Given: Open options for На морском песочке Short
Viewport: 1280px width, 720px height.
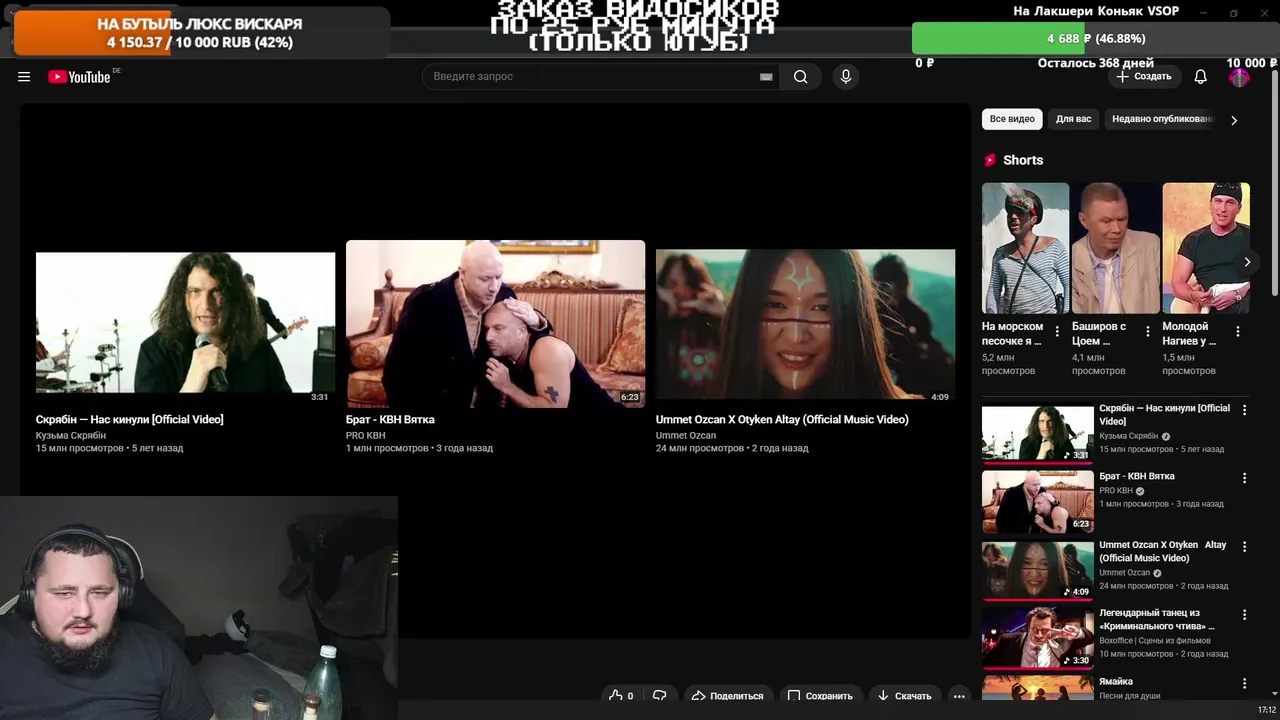Looking at the screenshot, I should coord(1057,332).
